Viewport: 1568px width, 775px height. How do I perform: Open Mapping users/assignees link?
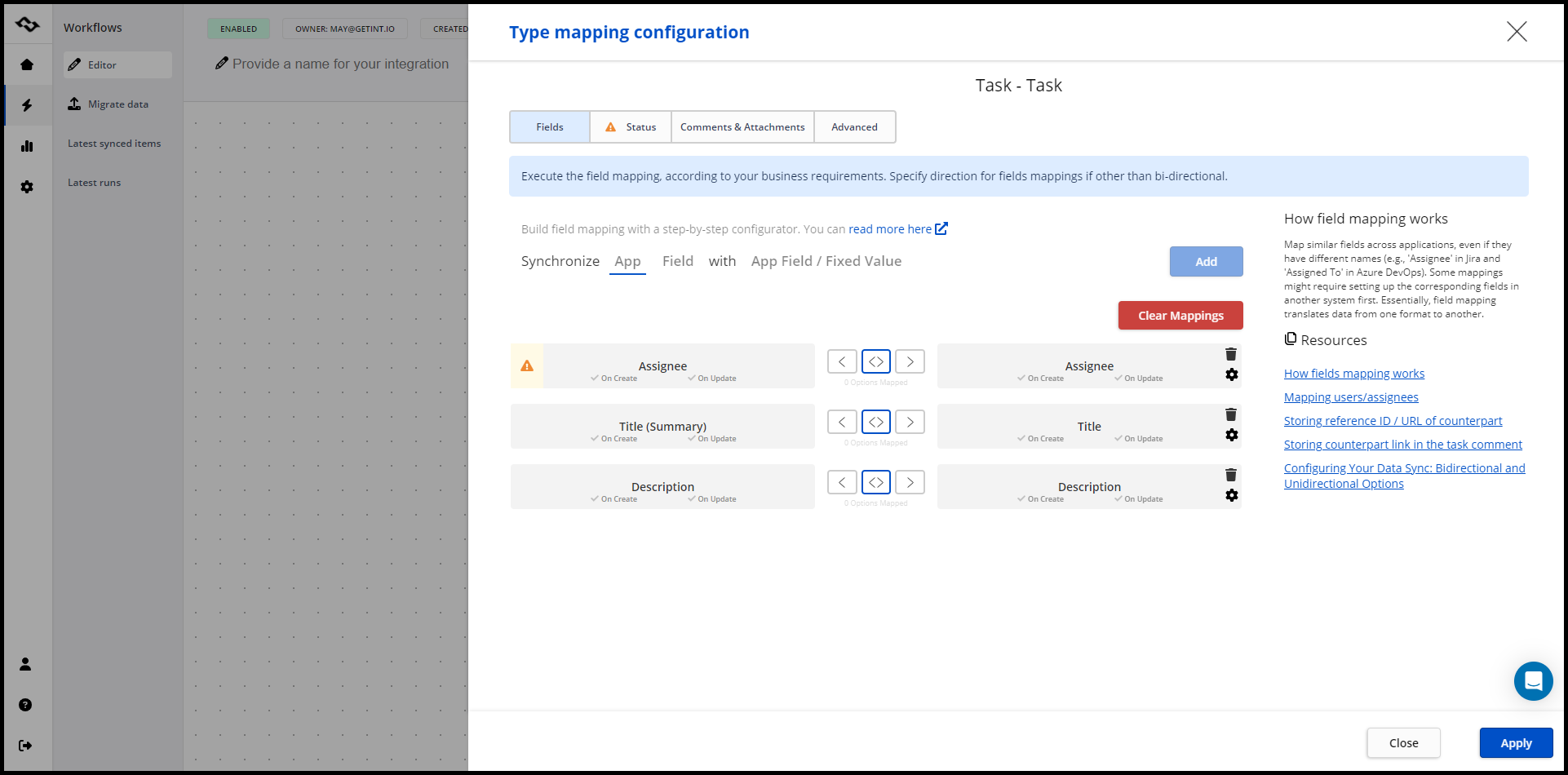coord(1350,397)
